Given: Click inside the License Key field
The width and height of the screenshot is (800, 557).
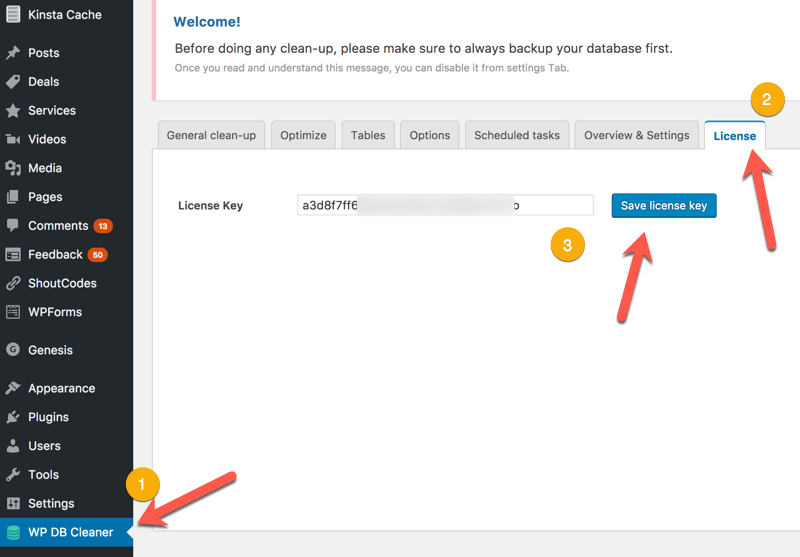Looking at the screenshot, I should 445,205.
